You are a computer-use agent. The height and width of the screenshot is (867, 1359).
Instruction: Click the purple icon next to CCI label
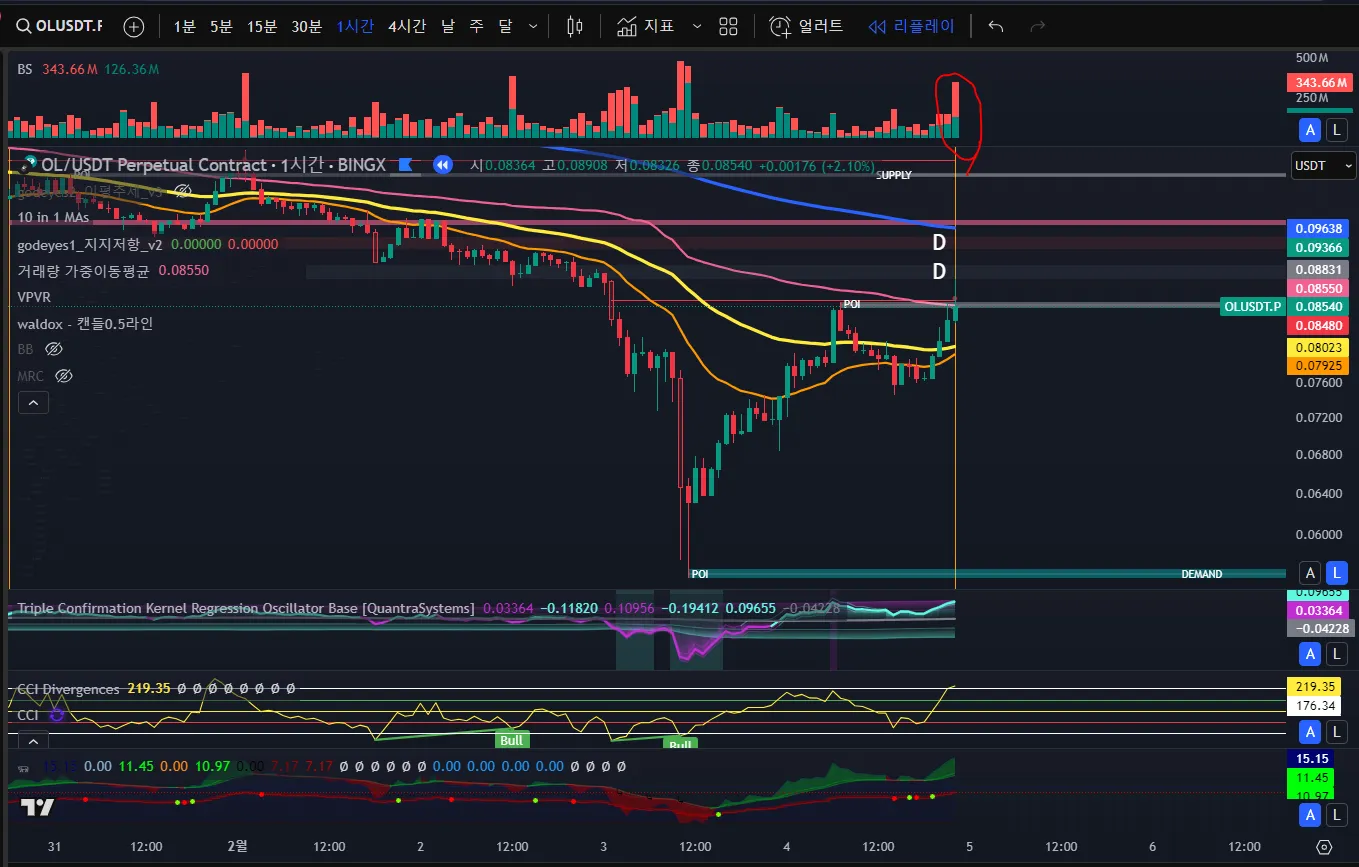tap(56, 715)
